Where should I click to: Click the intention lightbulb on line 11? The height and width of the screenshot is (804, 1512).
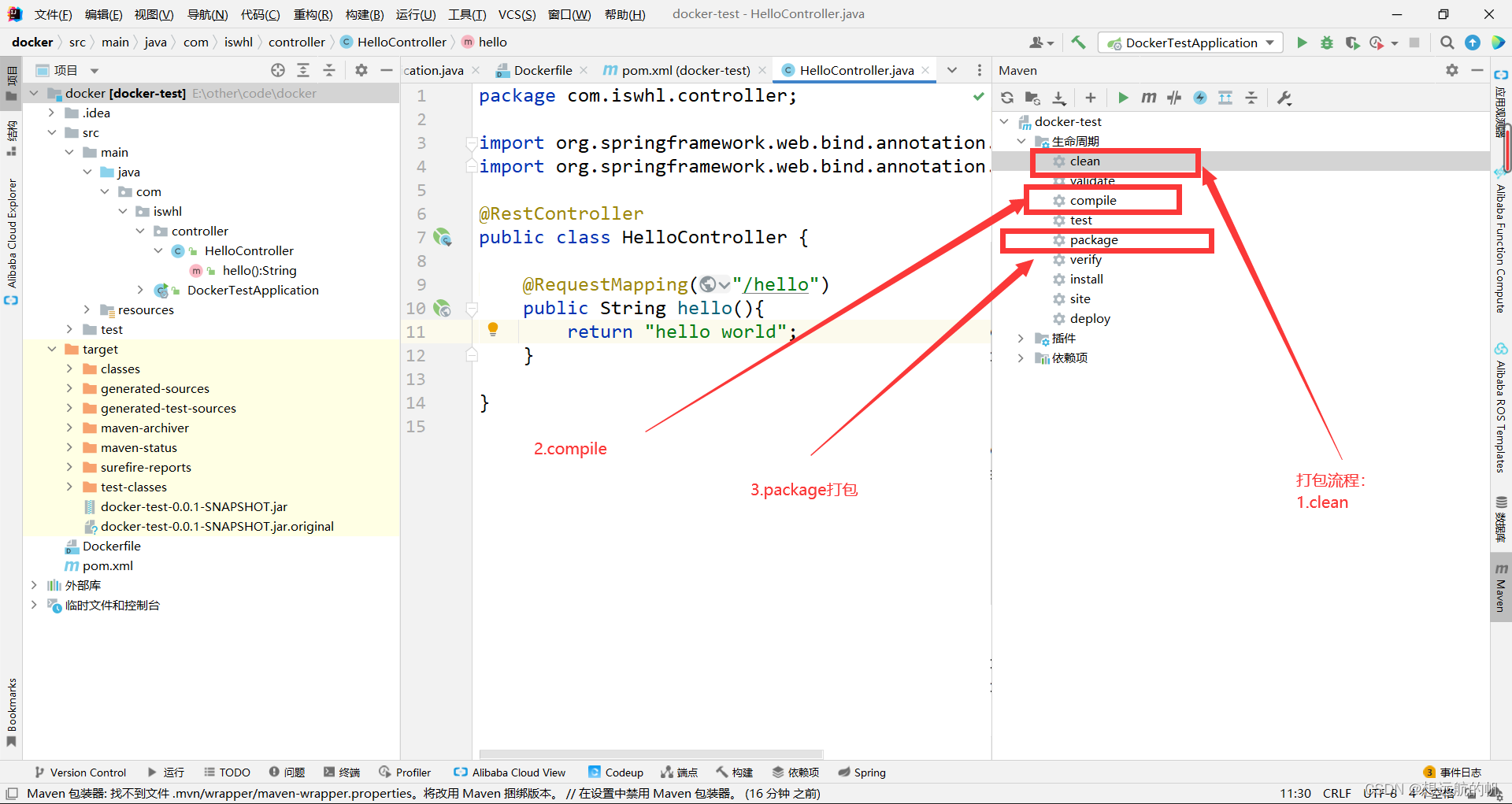[493, 329]
